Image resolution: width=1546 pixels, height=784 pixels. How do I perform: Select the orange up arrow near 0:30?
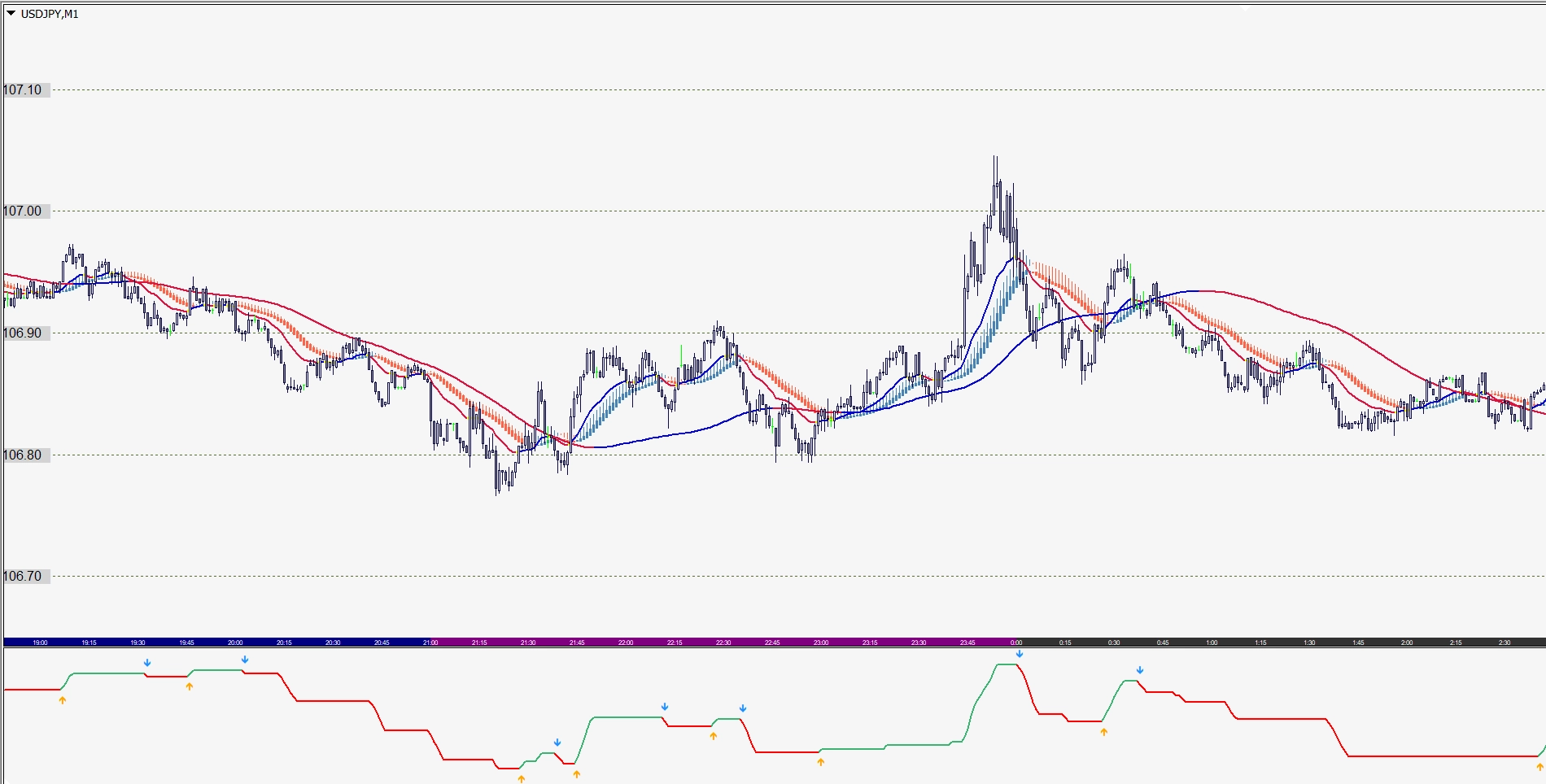[x=1104, y=732]
